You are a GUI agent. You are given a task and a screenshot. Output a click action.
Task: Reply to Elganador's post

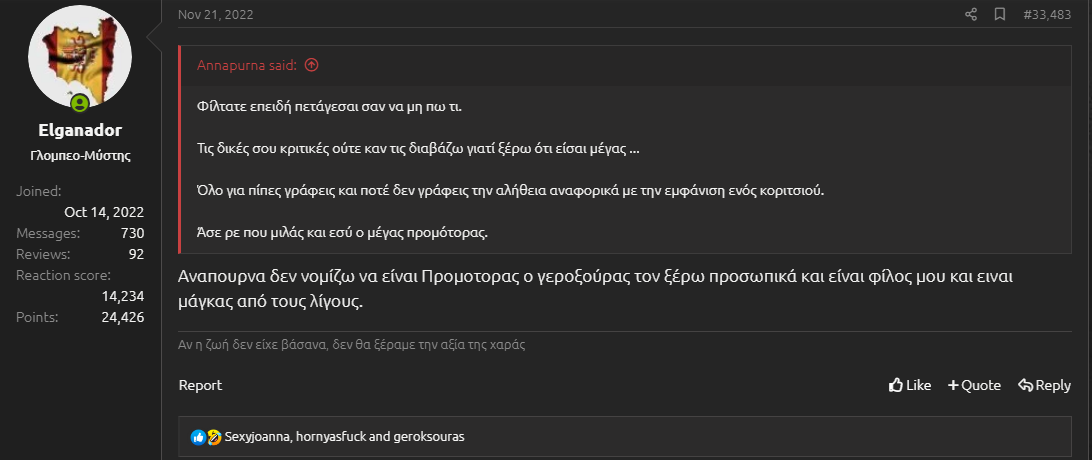point(1044,385)
